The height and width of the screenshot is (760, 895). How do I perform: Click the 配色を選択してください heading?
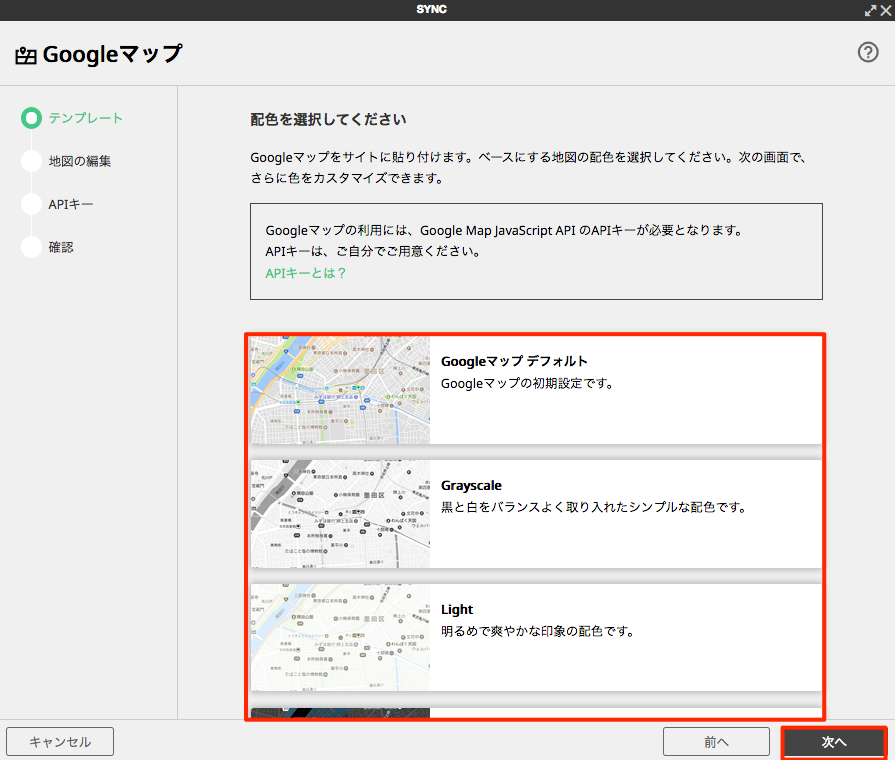coord(328,119)
